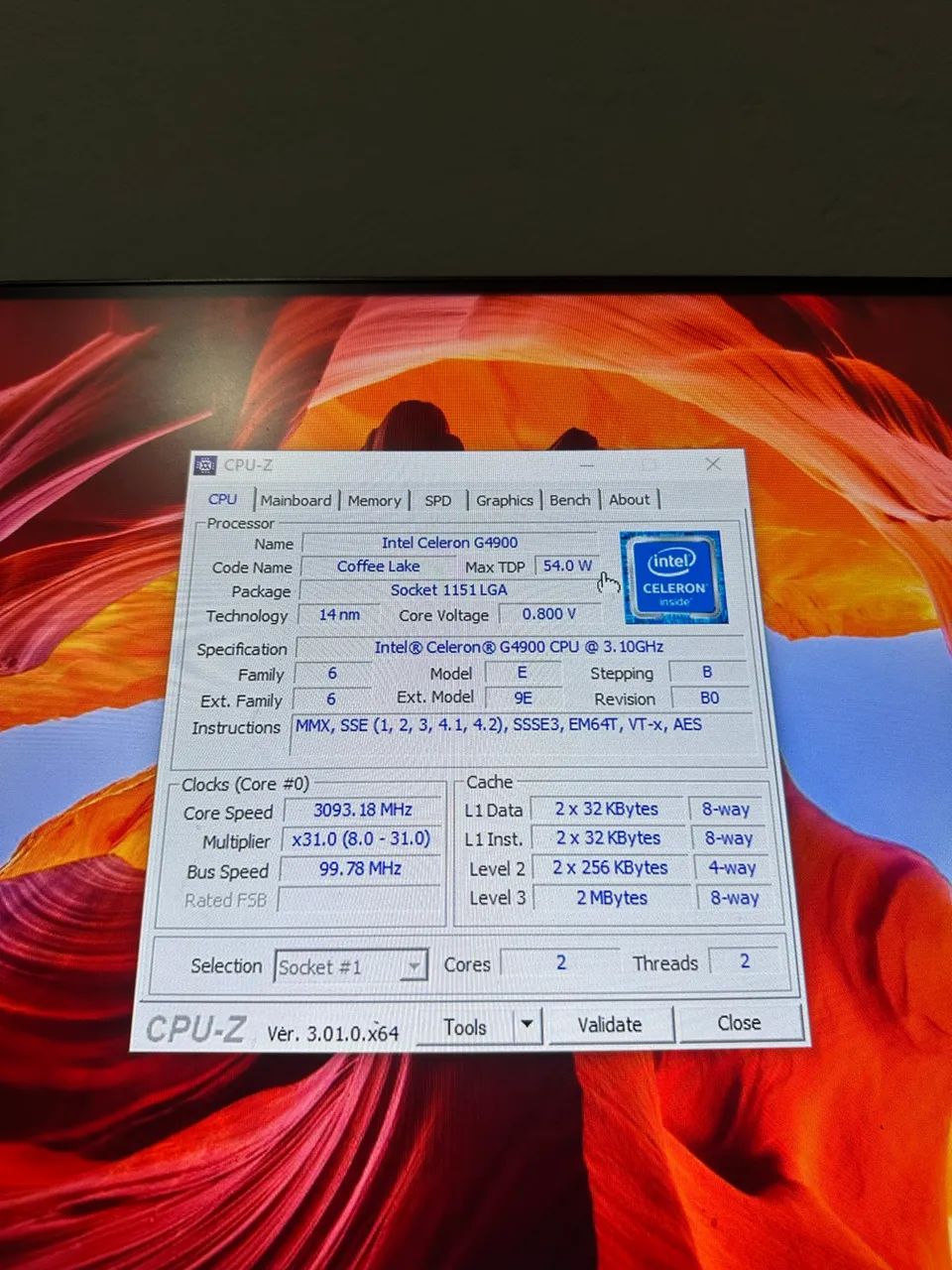The height and width of the screenshot is (1270, 952).
Task: Select the CPU tab
Action: [223, 499]
